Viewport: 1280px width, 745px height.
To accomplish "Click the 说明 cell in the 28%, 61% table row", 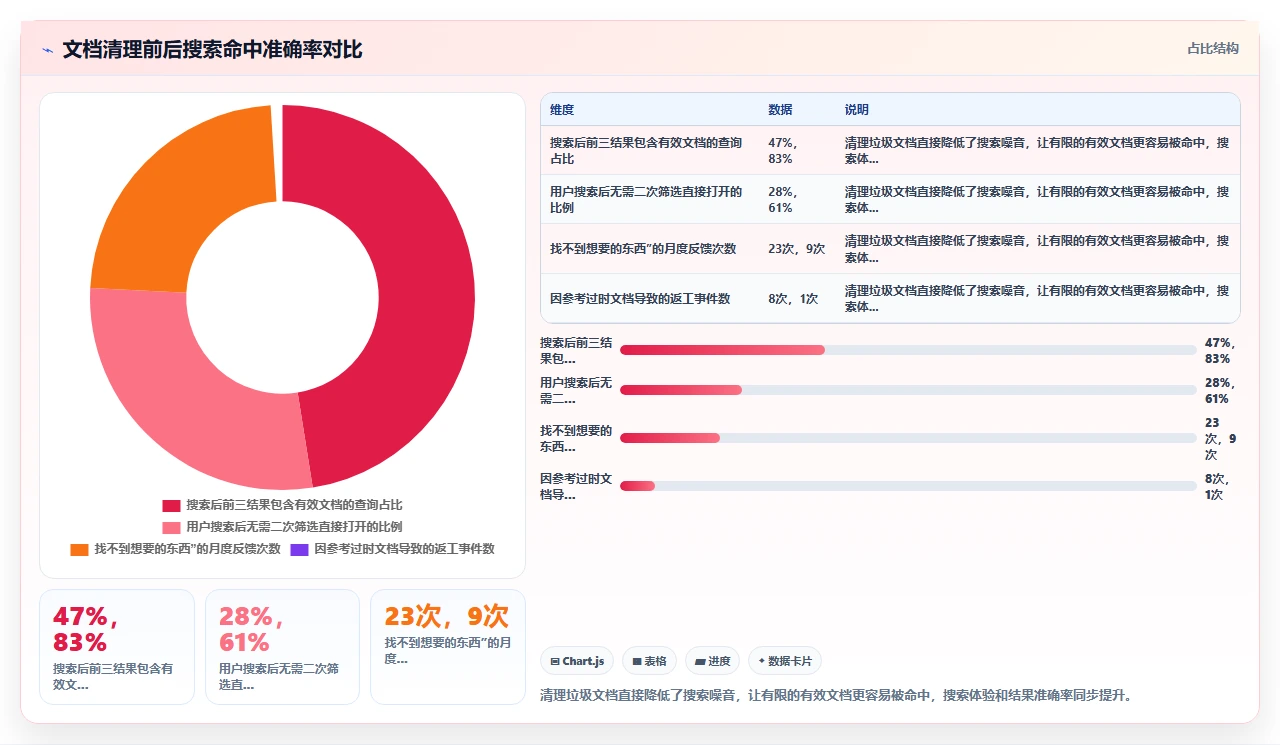I will (1038, 199).
